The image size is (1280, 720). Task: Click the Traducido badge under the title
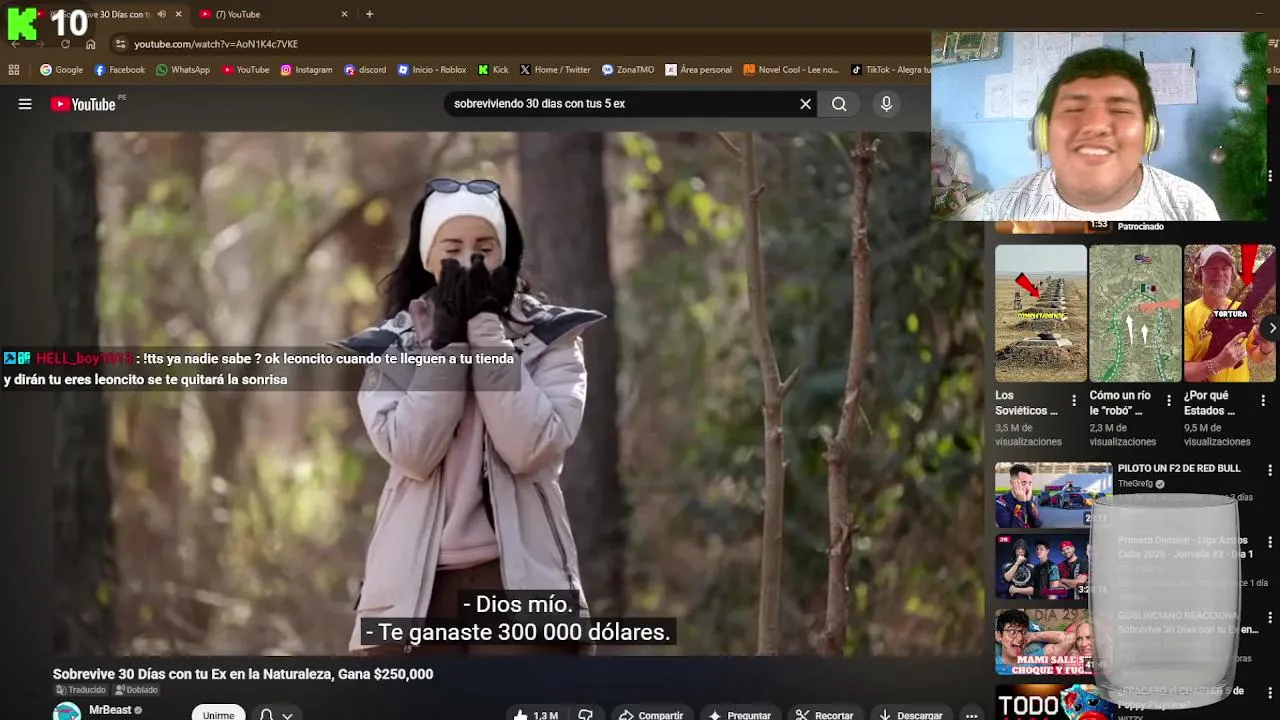(81, 690)
